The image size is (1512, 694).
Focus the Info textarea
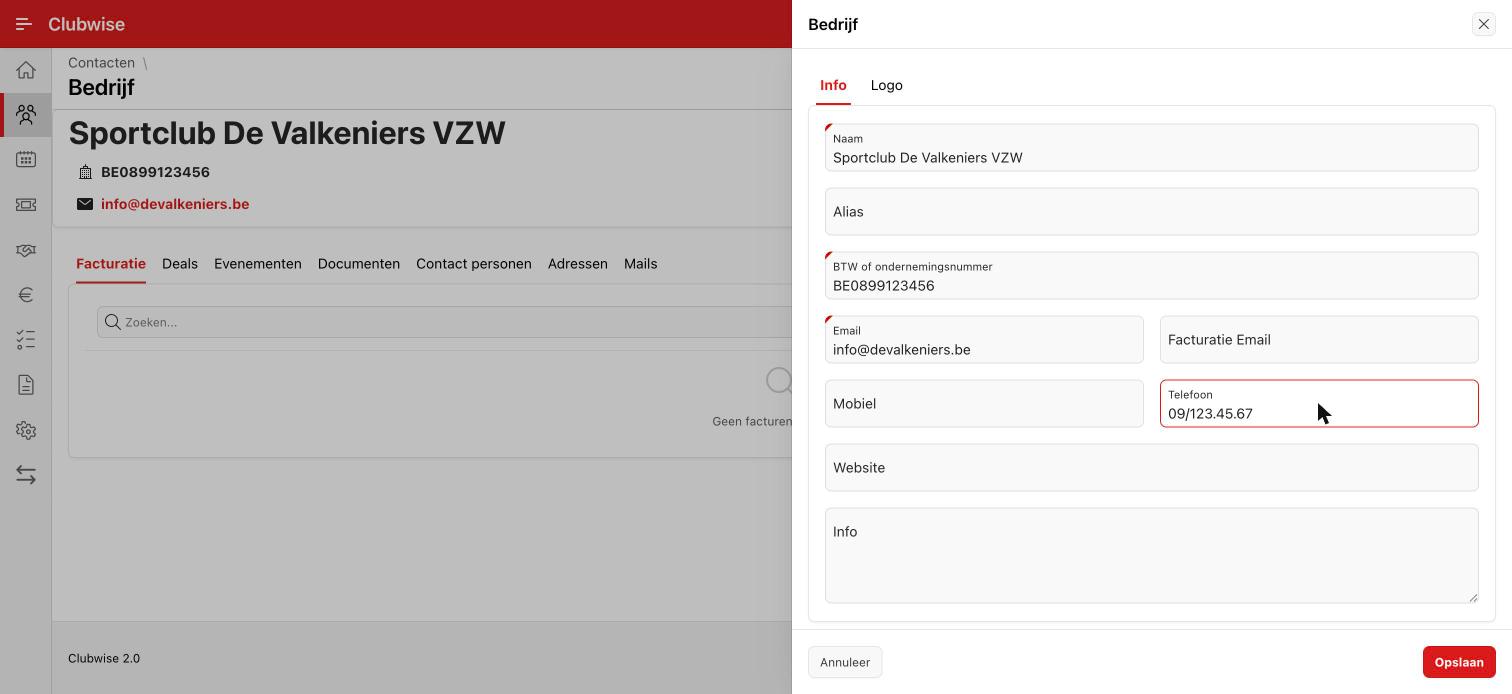[1151, 555]
